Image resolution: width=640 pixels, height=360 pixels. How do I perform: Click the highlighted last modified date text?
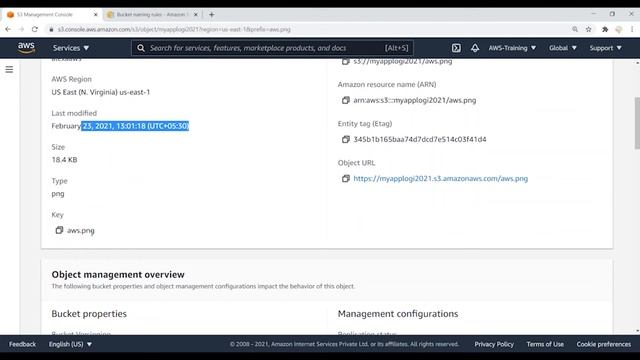click(135, 126)
